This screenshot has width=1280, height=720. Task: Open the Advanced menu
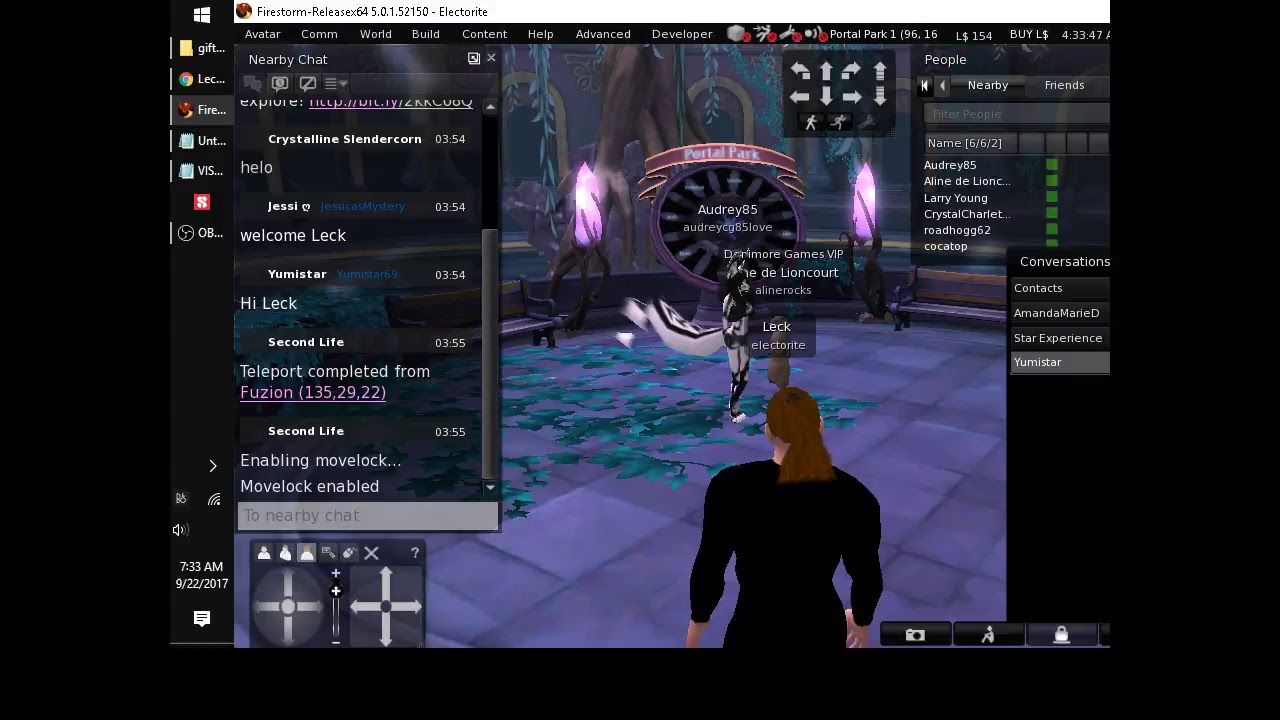[x=603, y=34]
